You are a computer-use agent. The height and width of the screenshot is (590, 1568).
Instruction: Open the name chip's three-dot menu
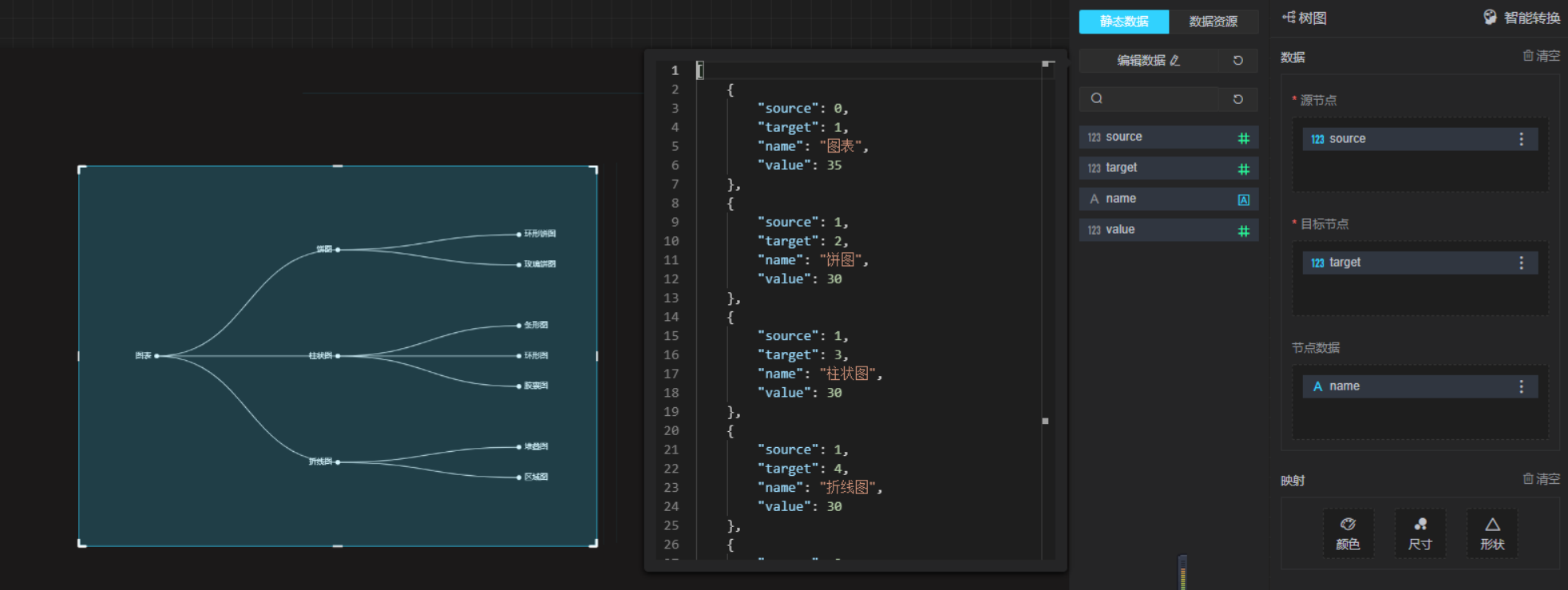(x=1522, y=386)
